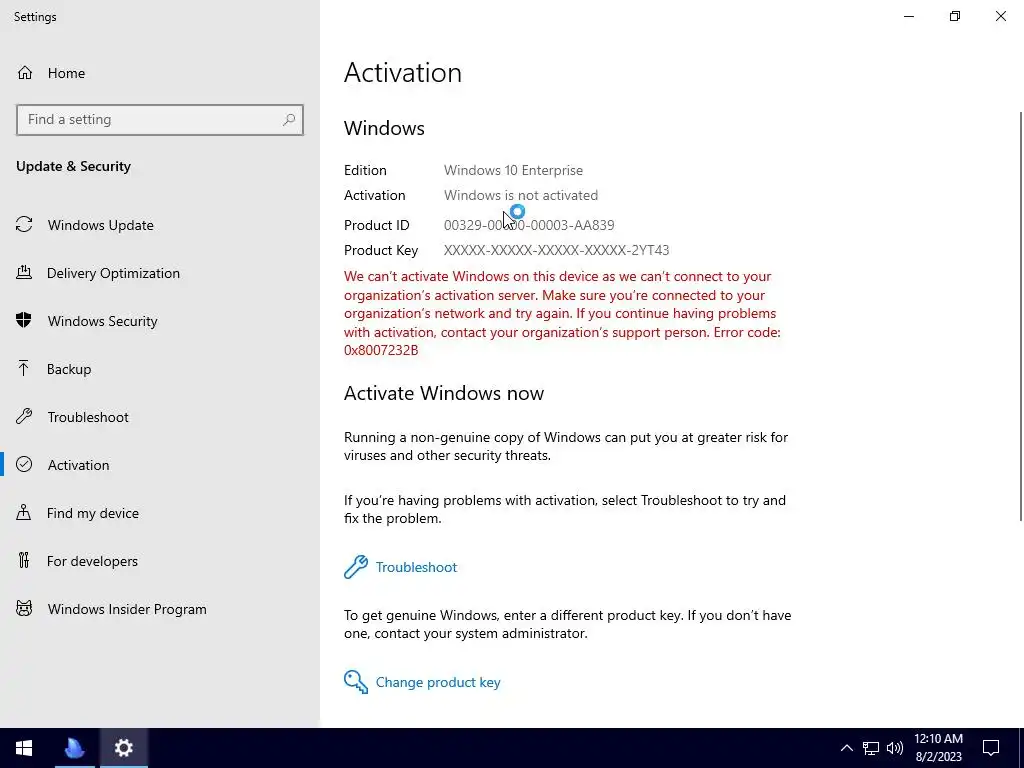Screen dimensions: 1024x768
Task: Click the search magnifier icon in Find a setting
Action: (289, 120)
